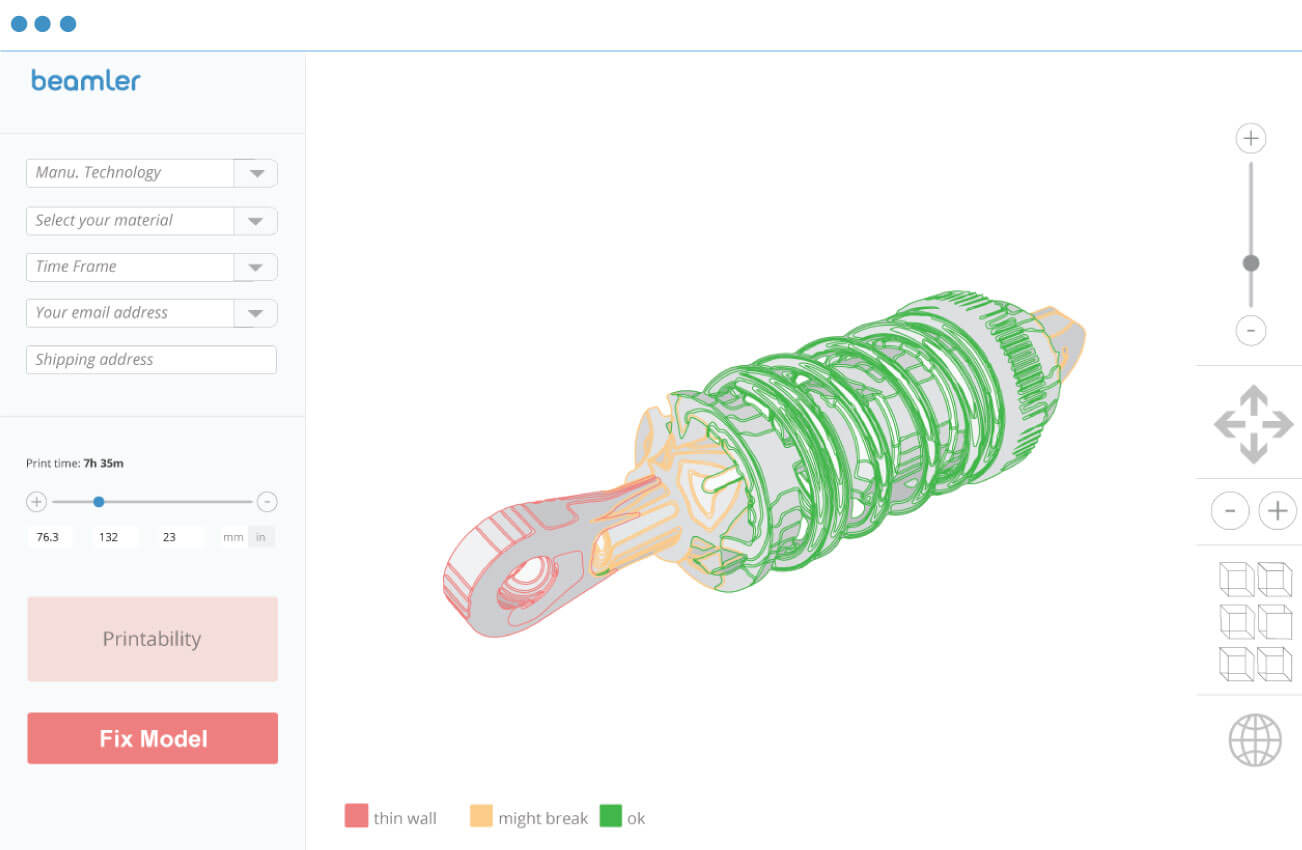Select the second-row left cube view
The width and height of the screenshot is (1302, 850).
1237,622
